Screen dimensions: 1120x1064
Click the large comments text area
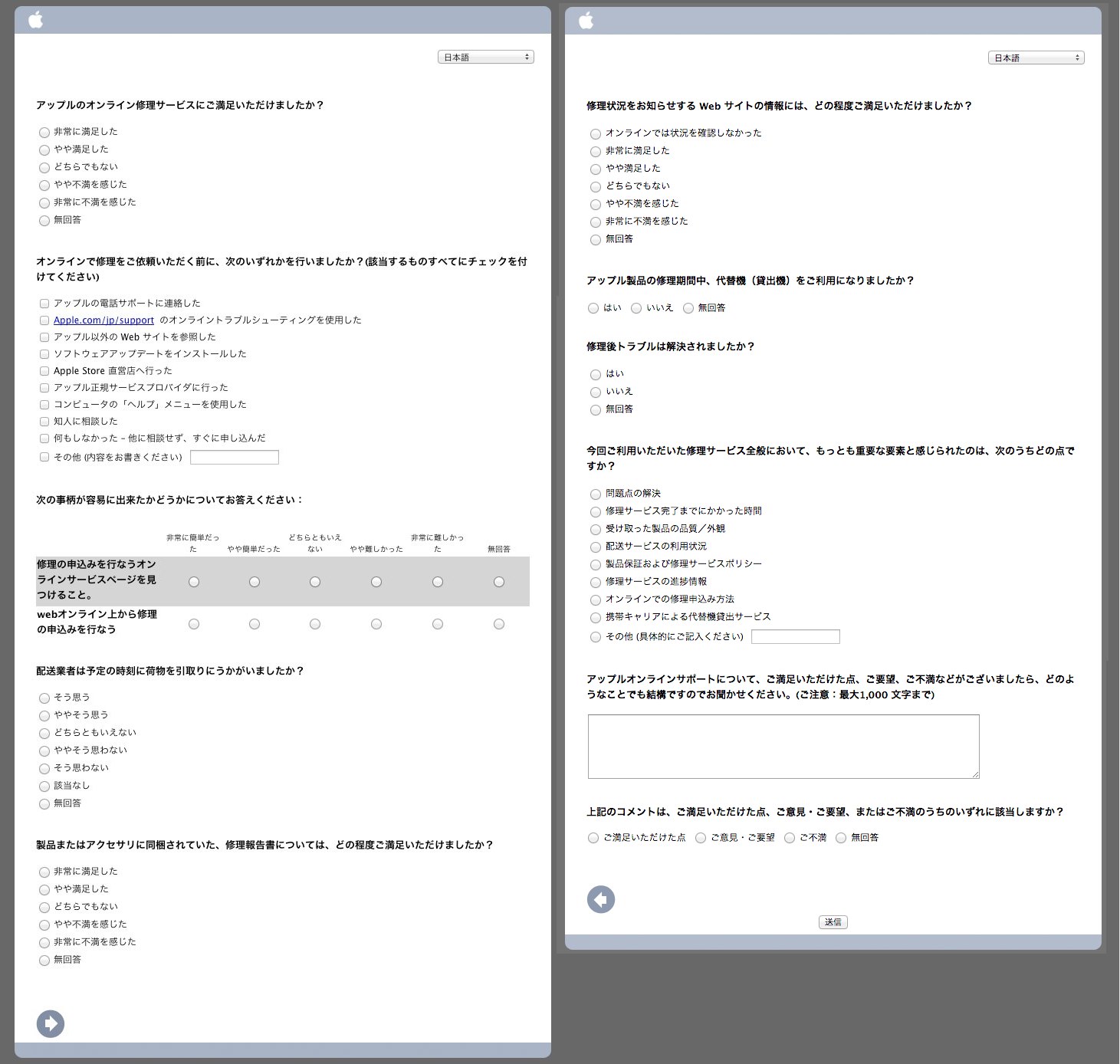tap(783, 747)
